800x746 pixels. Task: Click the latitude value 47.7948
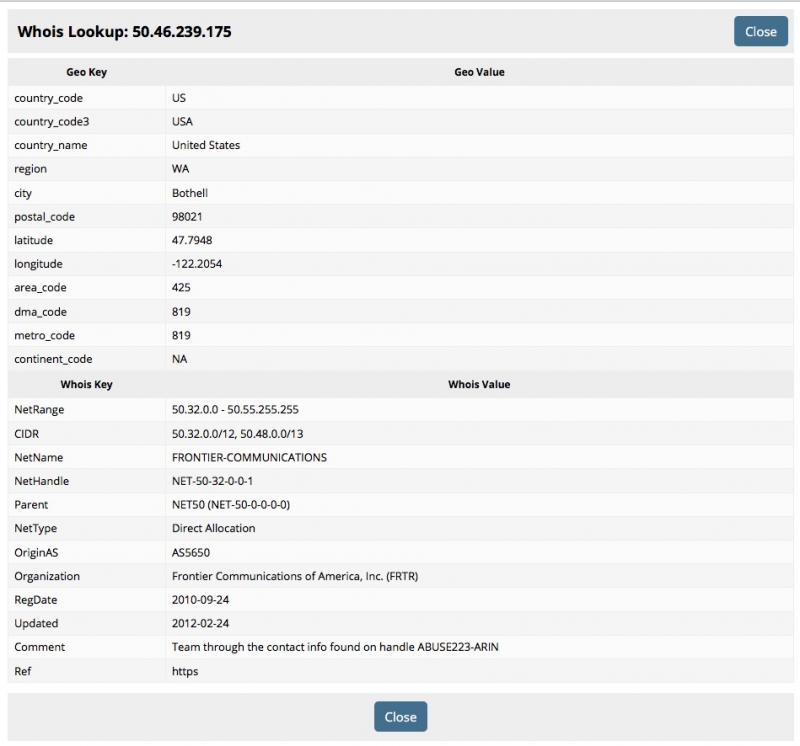coord(192,240)
